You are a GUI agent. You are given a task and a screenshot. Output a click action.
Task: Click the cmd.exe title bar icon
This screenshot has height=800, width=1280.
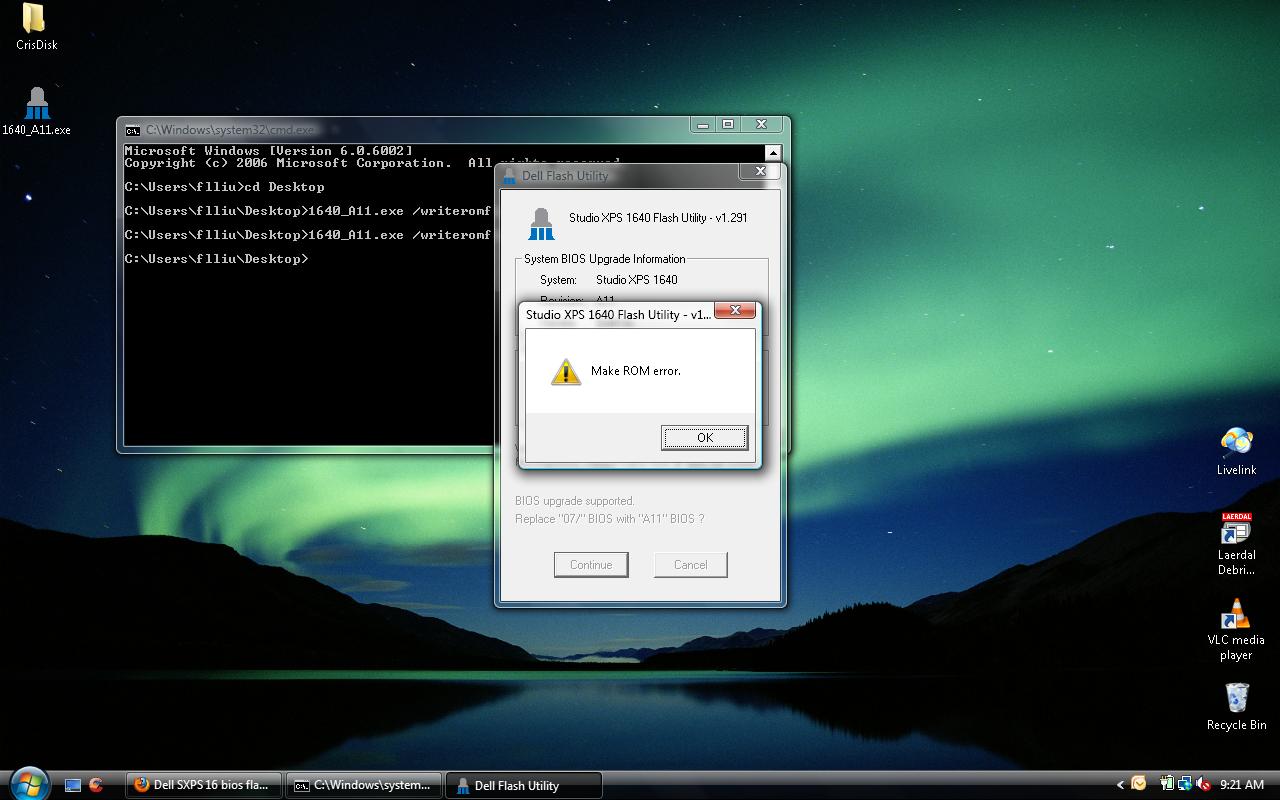pos(133,130)
